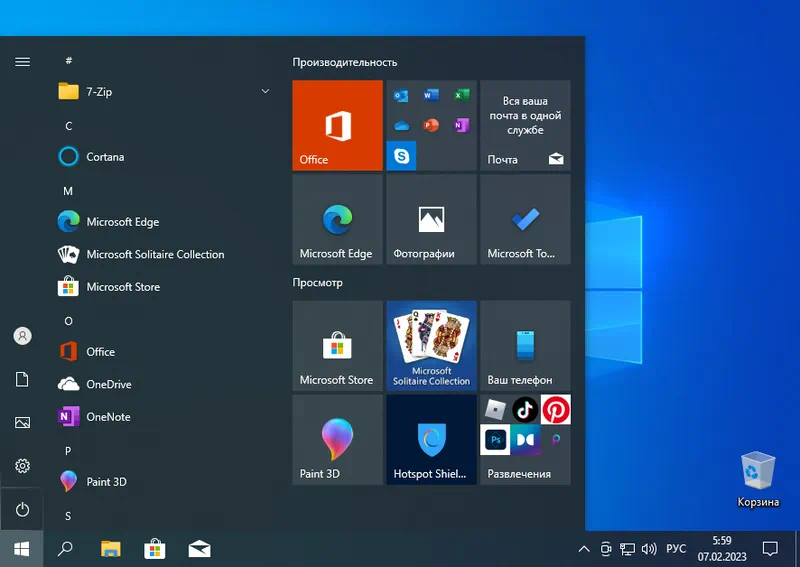Expand the Start menu hamburger button
This screenshot has height=567, width=800.
click(22, 62)
